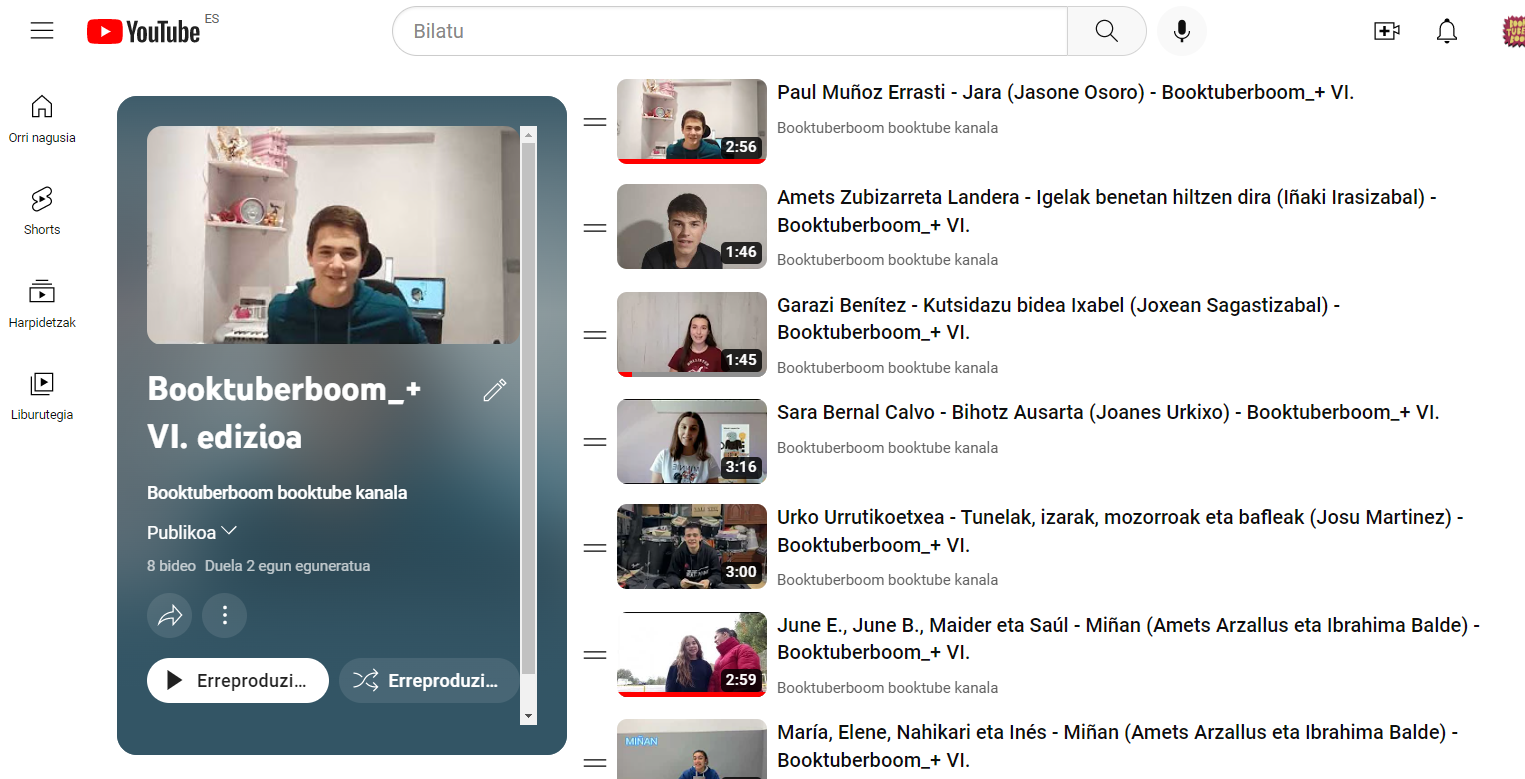1525x779 pixels.
Task: Open the notifications bell
Action: point(1447,31)
